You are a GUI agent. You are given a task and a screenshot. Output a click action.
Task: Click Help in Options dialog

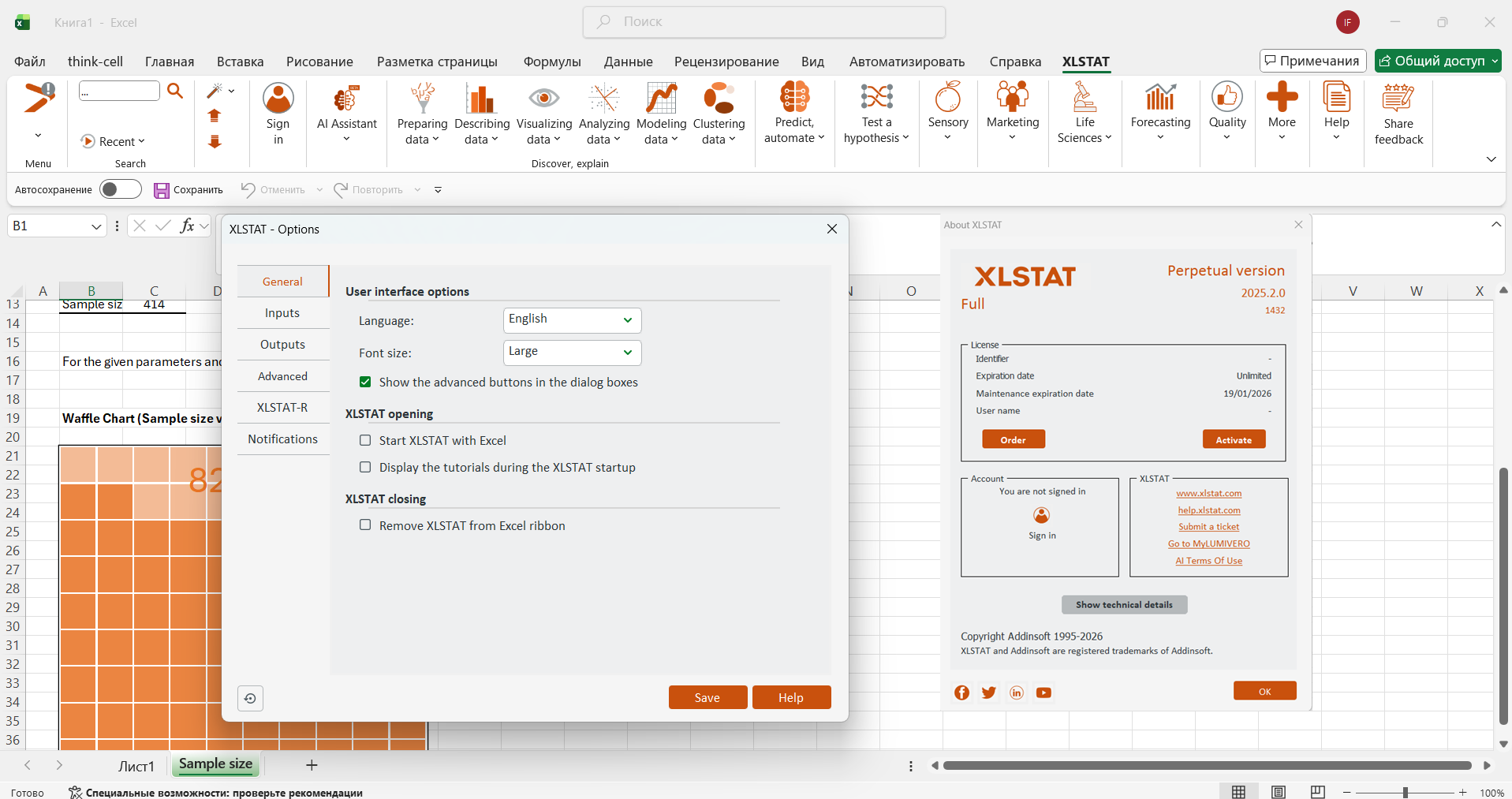point(791,697)
